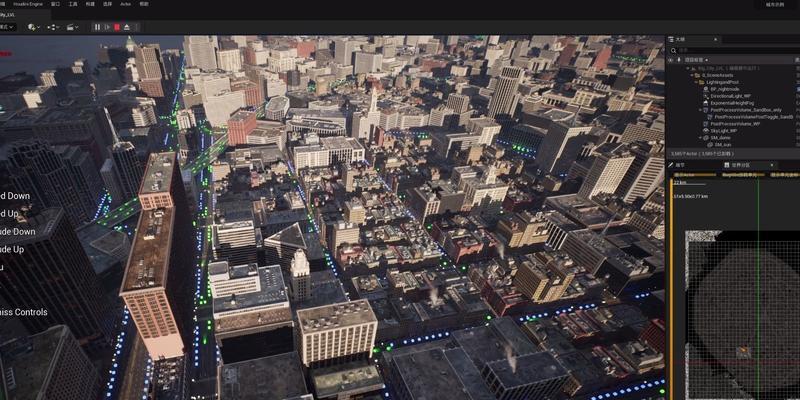The image size is (800, 400).
Task: Click the 细节 tab pencil icon
Action: point(670,165)
